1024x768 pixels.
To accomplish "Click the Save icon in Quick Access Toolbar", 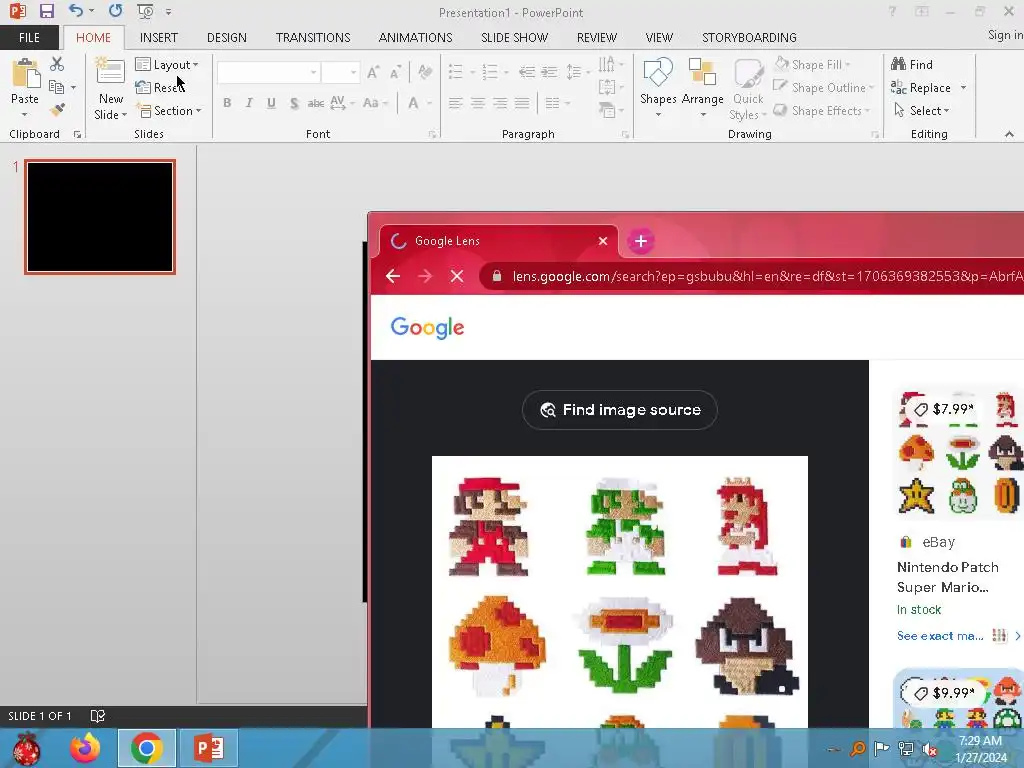I will click(46, 11).
